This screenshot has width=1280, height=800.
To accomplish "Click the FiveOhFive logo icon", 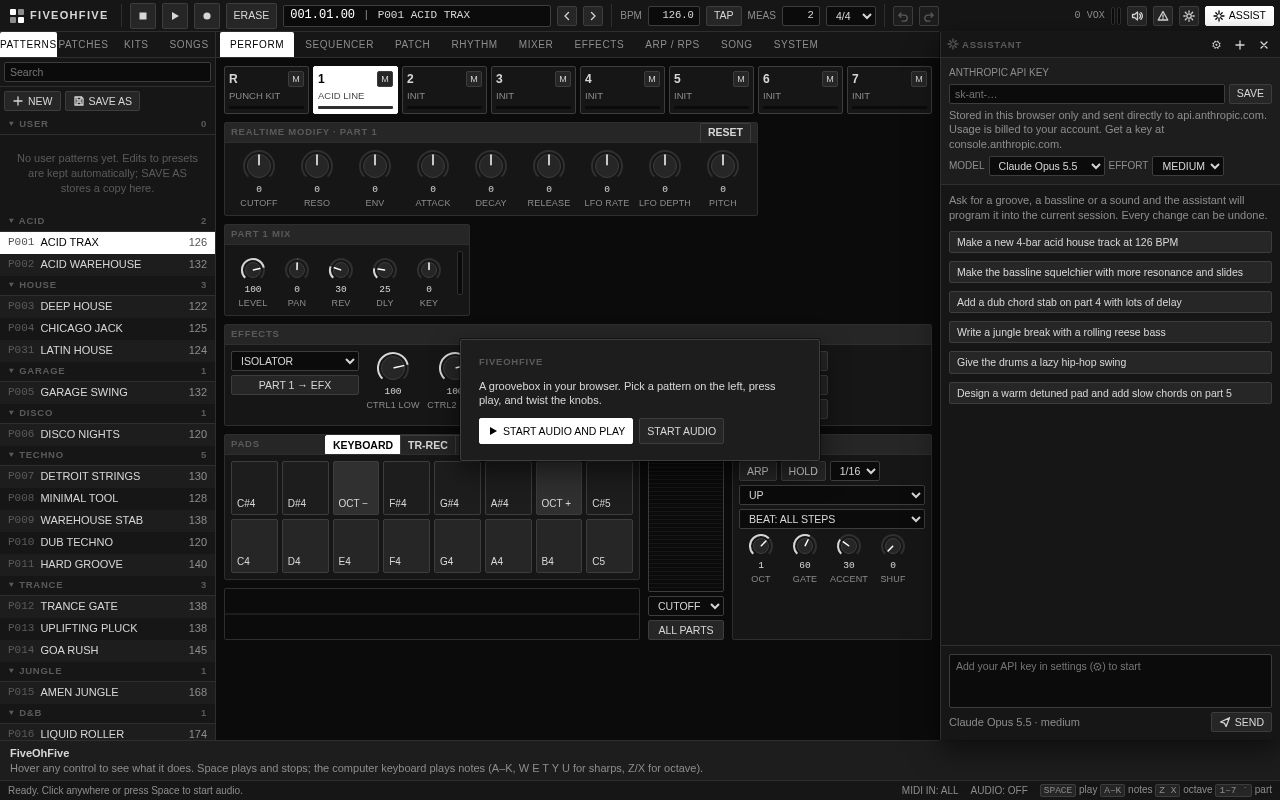I will 17,16.
